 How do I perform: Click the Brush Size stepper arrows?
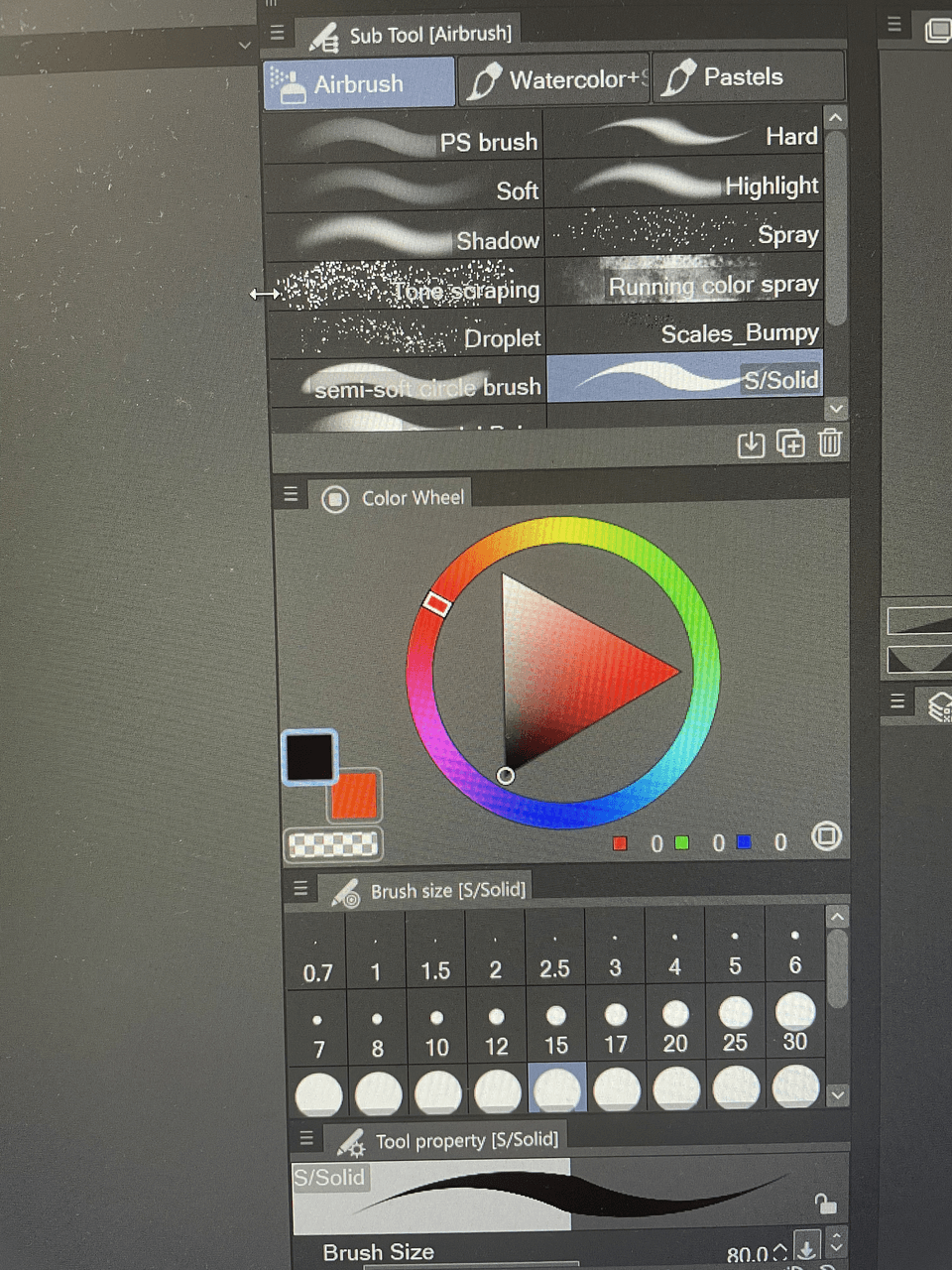click(x=780, y=1254)
